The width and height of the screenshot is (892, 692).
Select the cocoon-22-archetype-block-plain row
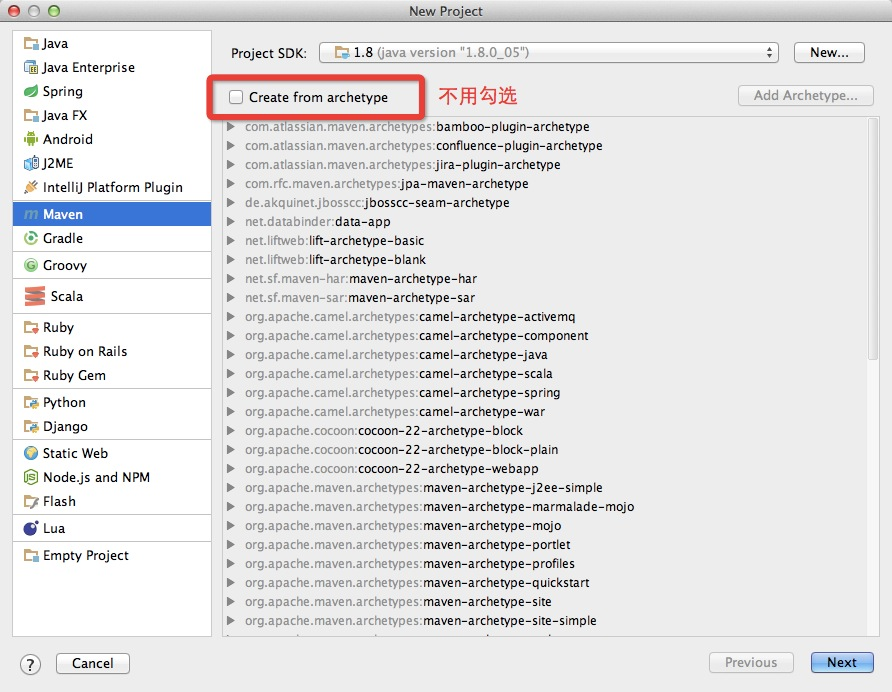click(546, 450)
